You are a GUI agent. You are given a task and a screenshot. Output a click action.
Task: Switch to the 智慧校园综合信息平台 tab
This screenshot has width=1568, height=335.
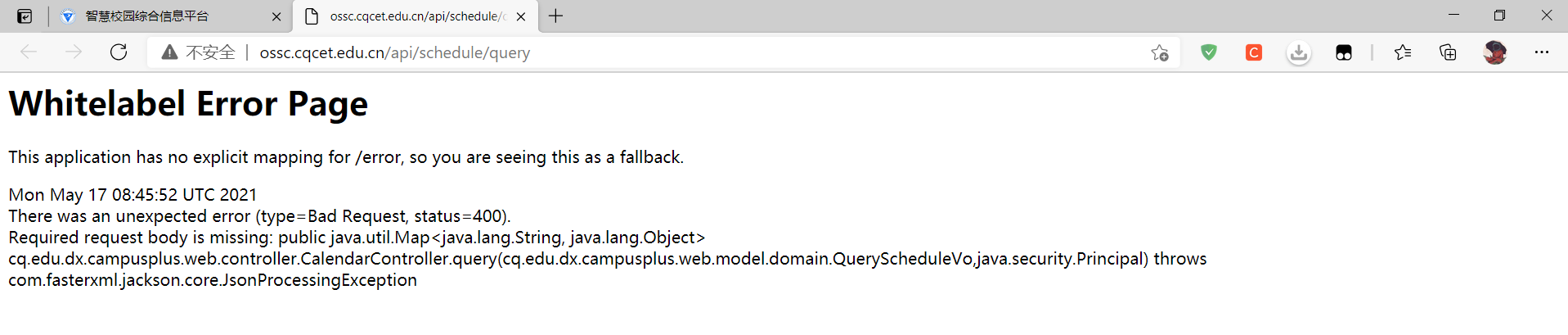click(147, 16)
